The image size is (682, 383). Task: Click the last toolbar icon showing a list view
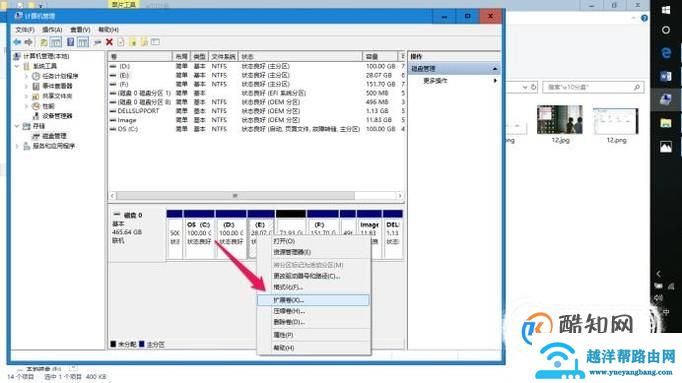coord(155,42)
